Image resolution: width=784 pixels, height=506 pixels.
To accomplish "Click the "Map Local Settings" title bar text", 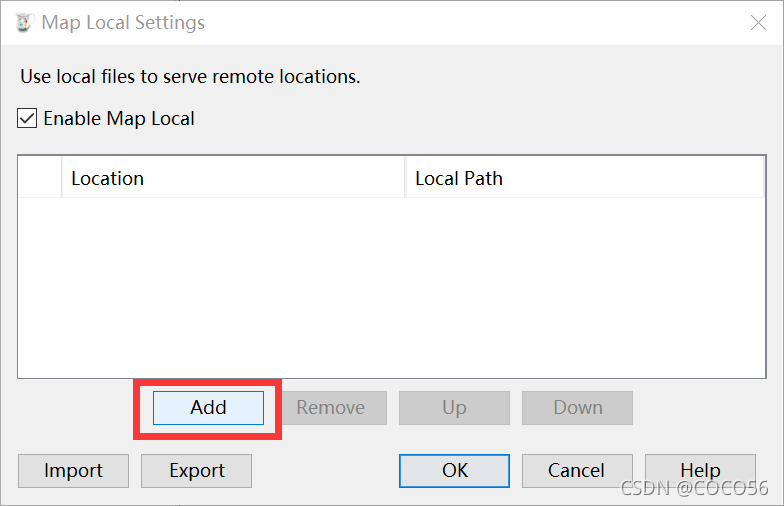I will 123,22.
